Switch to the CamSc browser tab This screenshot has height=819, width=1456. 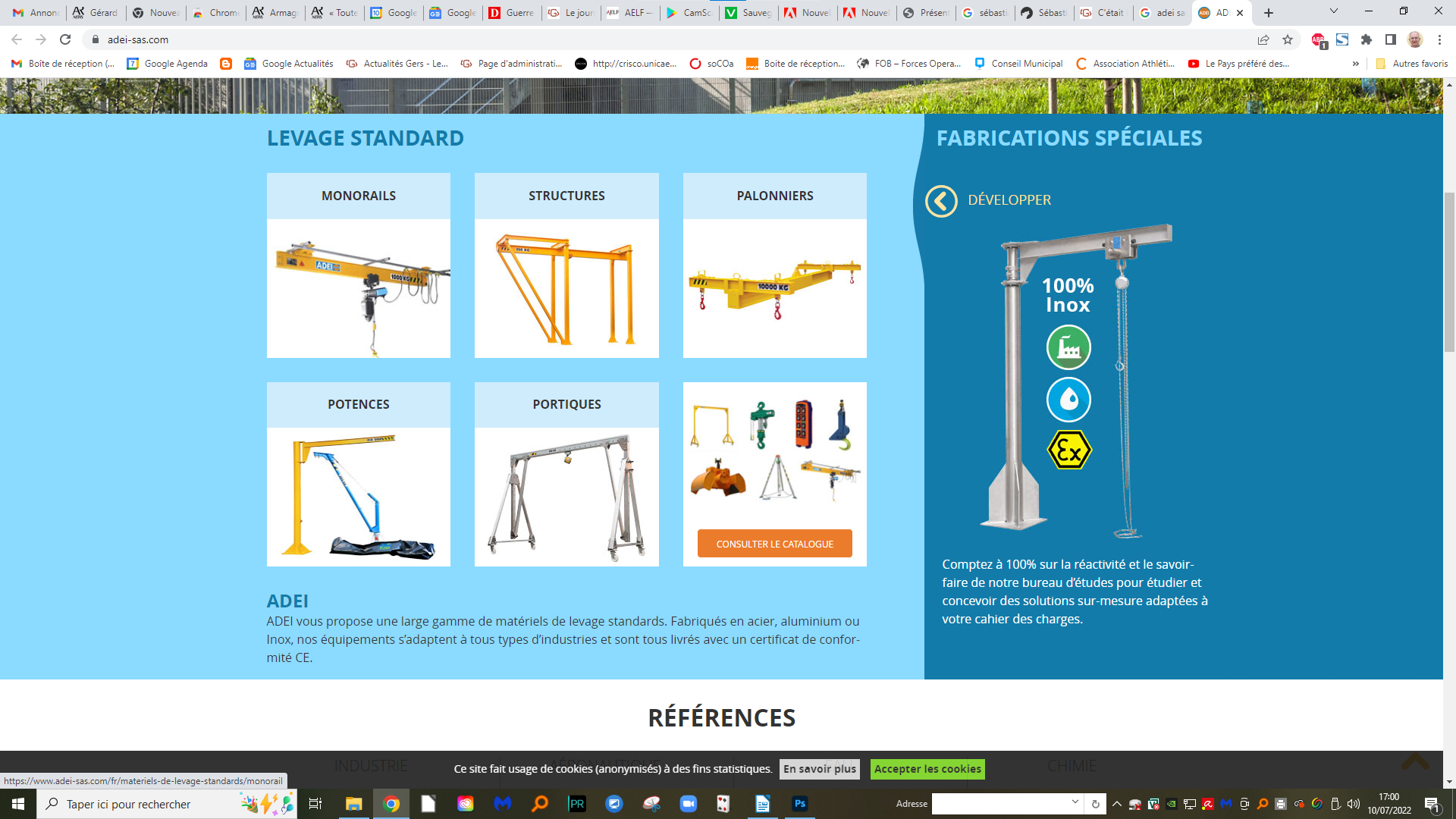point(690,13)
